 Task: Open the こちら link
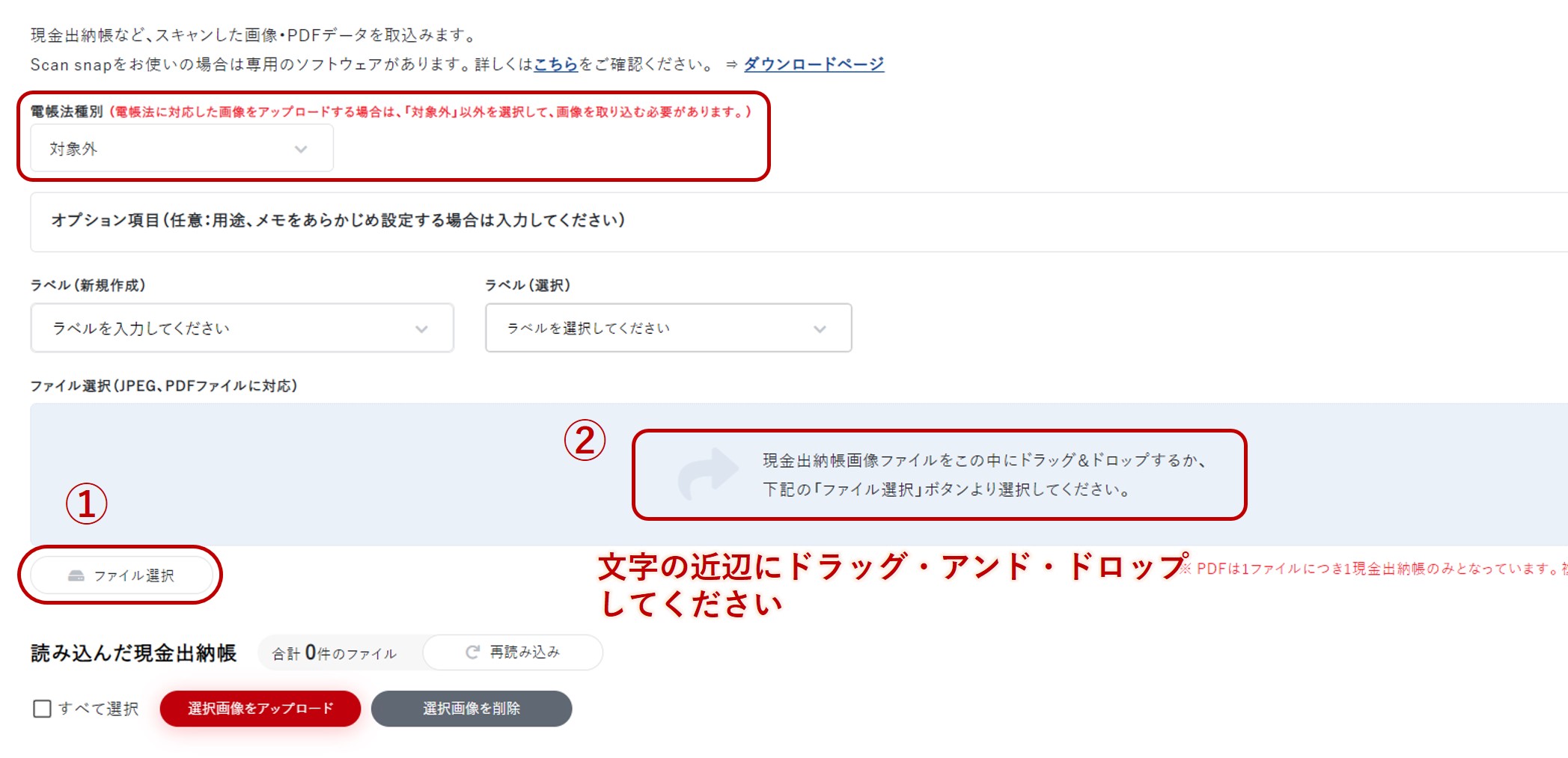(555, 64)
